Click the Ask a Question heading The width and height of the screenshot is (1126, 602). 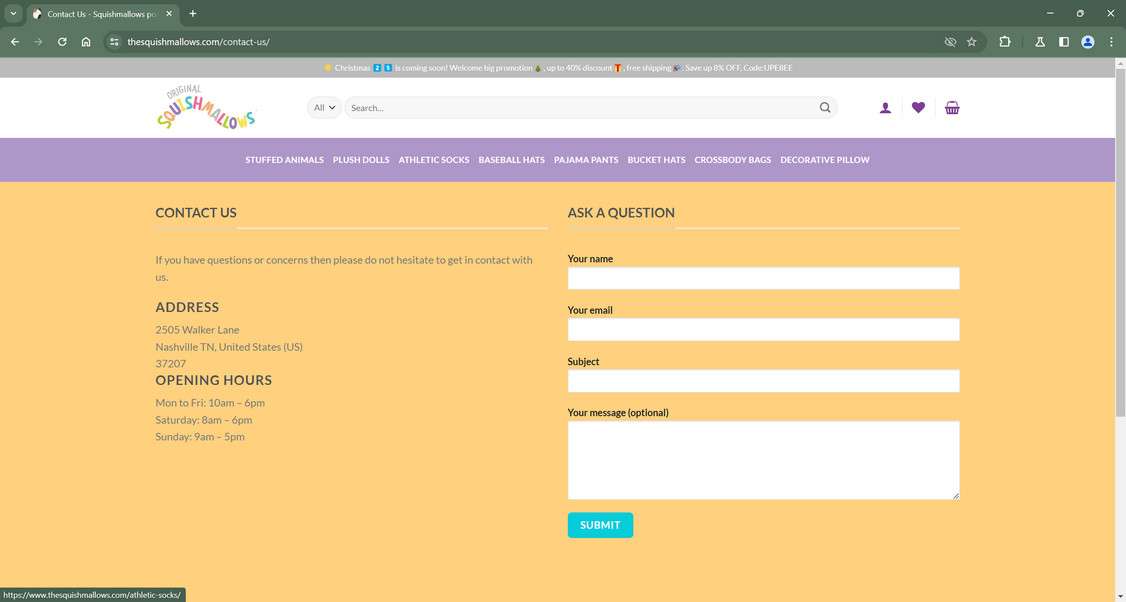pyautogui.click(x=621, y=213)
